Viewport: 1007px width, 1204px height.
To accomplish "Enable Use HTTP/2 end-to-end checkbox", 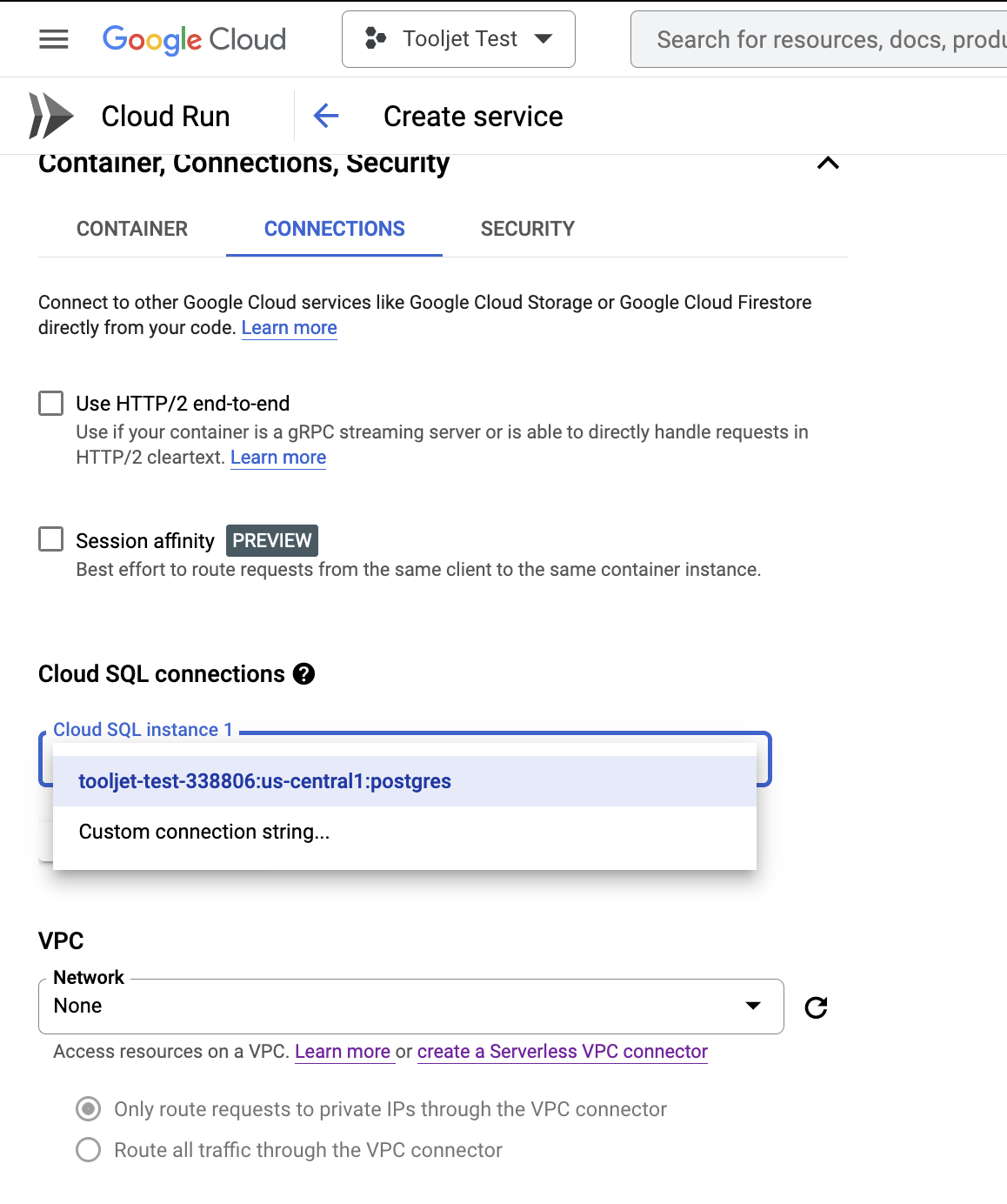I will coord(51,404).
